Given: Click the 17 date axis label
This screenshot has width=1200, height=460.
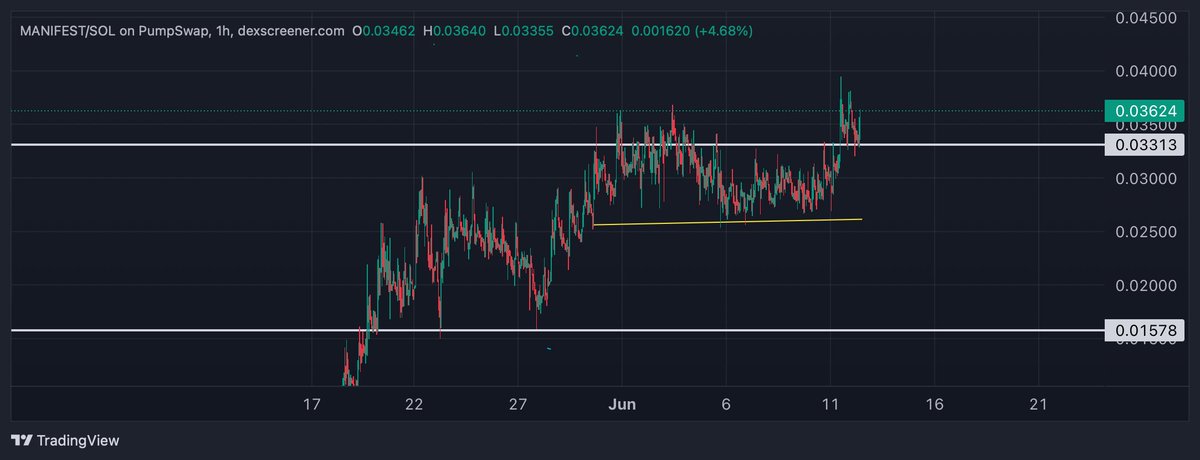Looking at the screenshot, I should (311, 404).
